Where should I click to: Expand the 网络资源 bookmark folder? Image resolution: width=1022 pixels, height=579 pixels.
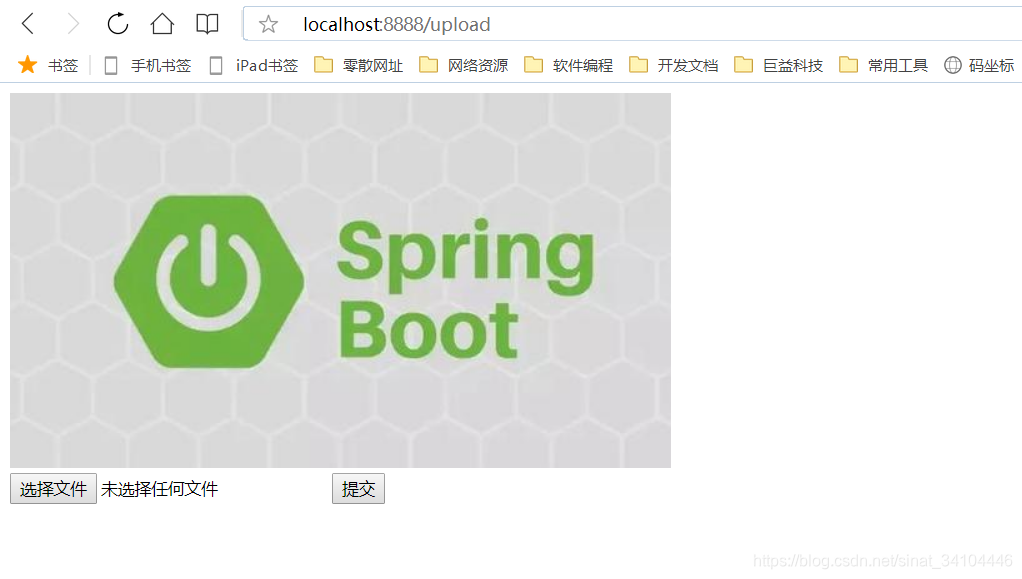click(463, 65)
